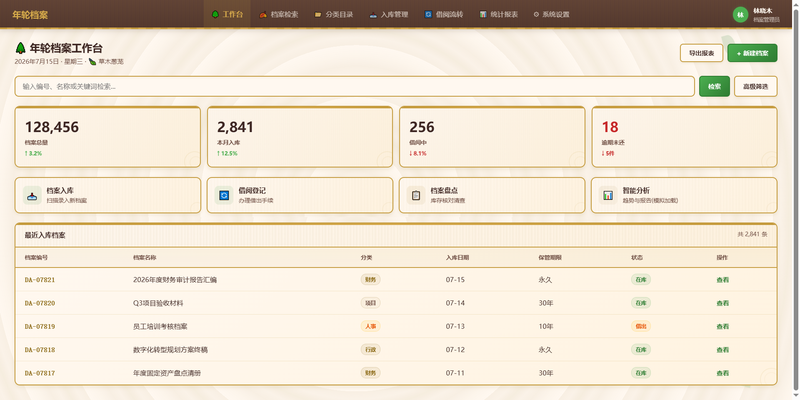
Task: Click the archive number DA-07819
Action: point(40,327)
